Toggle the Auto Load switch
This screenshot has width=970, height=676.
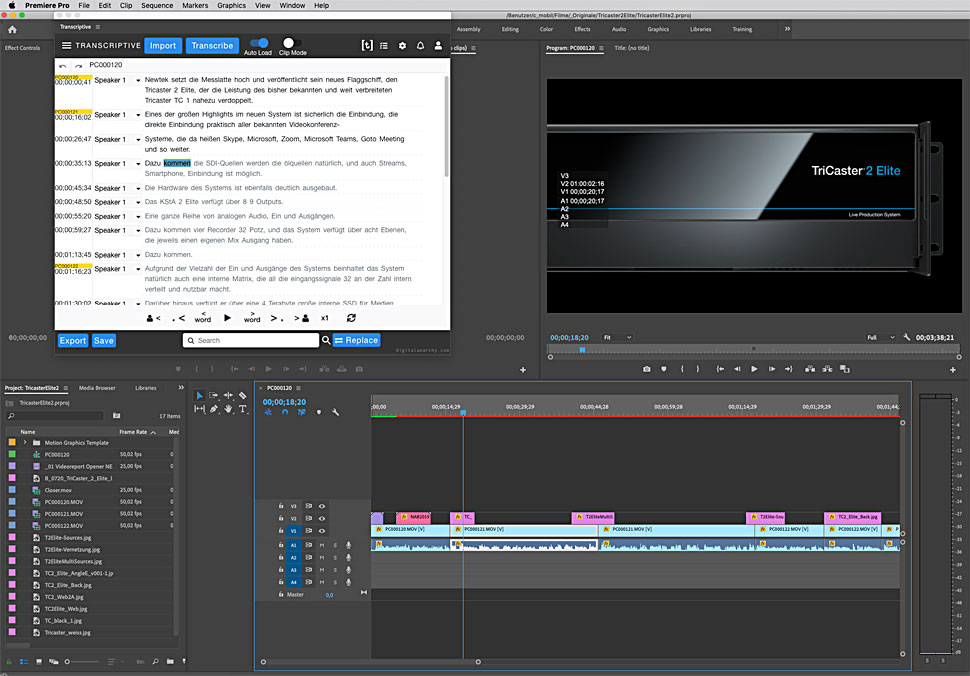coord(258,43)
